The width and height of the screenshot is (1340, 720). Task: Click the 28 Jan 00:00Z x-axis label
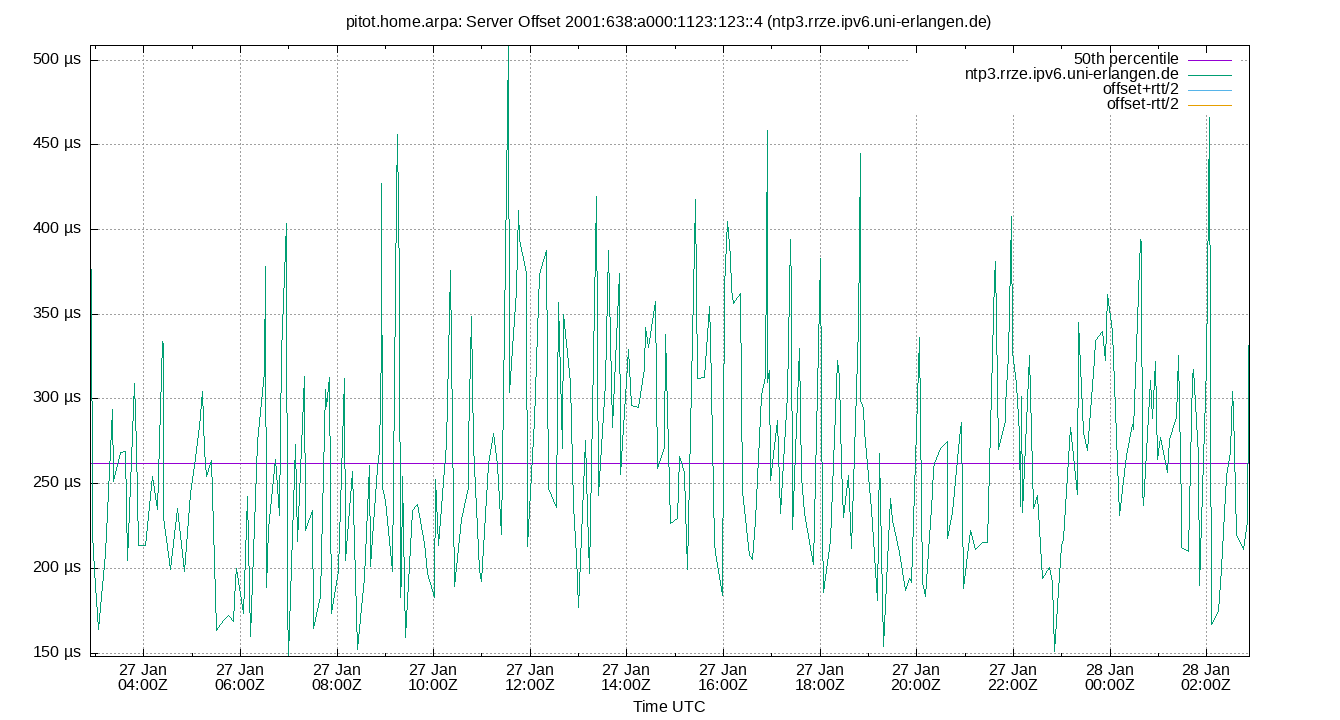(1108, 673)
